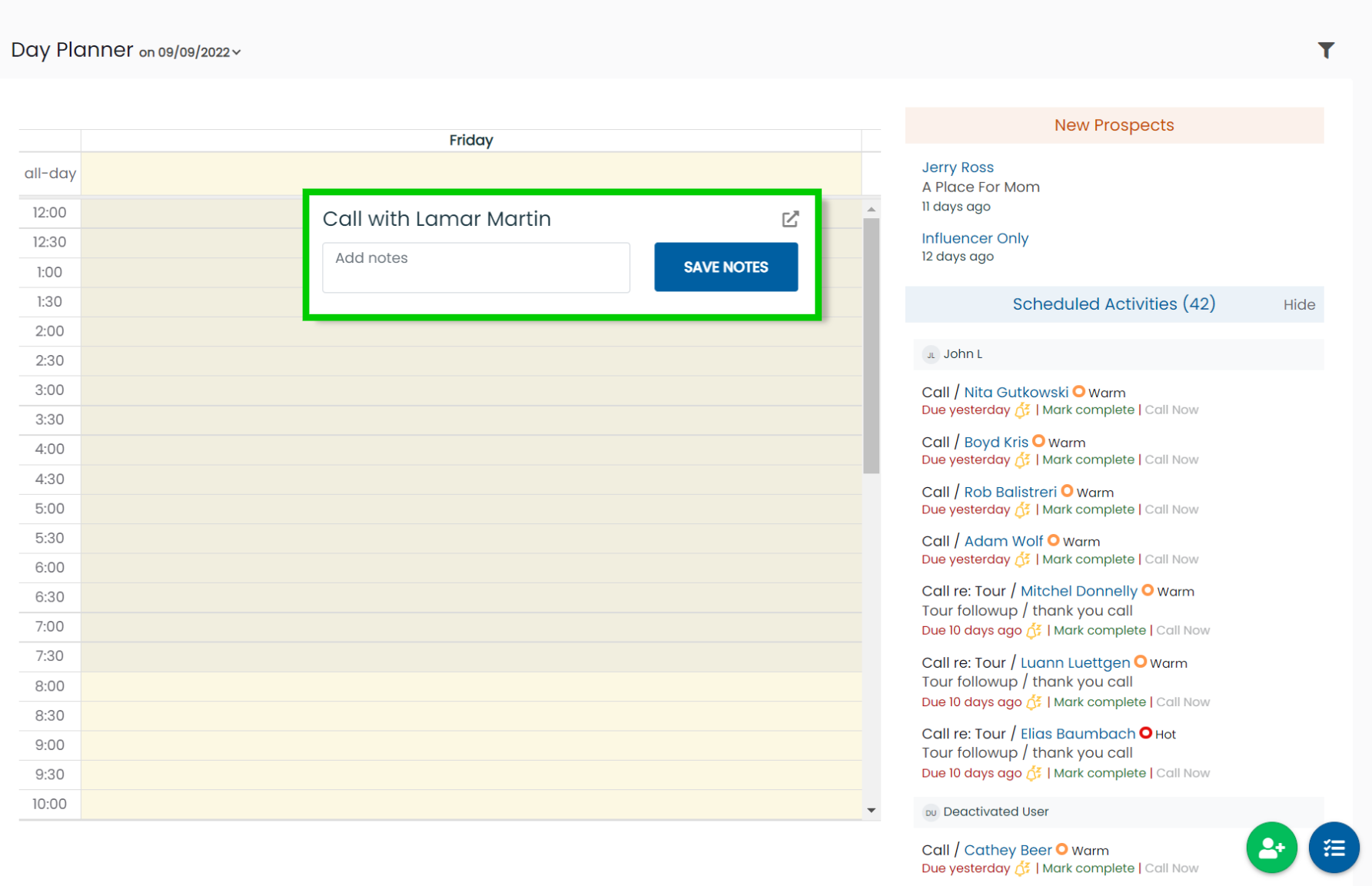Open Nita Gutkowski profile link
The width and height of the screenshot is (1372, 886).
point(1016,393)
